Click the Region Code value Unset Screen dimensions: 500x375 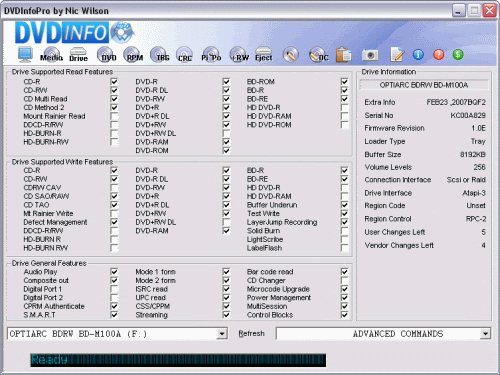tap(476, 206)
